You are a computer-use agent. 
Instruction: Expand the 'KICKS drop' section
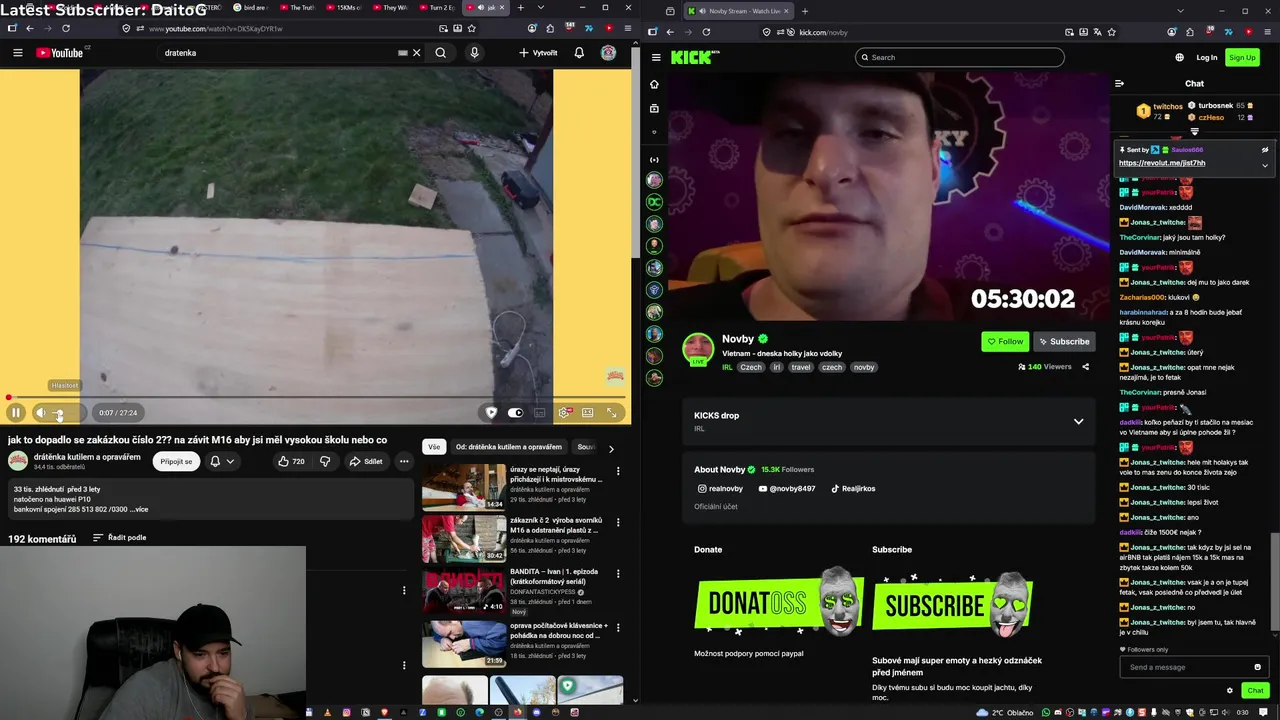pyautogui.click(x=1078, y=421)
